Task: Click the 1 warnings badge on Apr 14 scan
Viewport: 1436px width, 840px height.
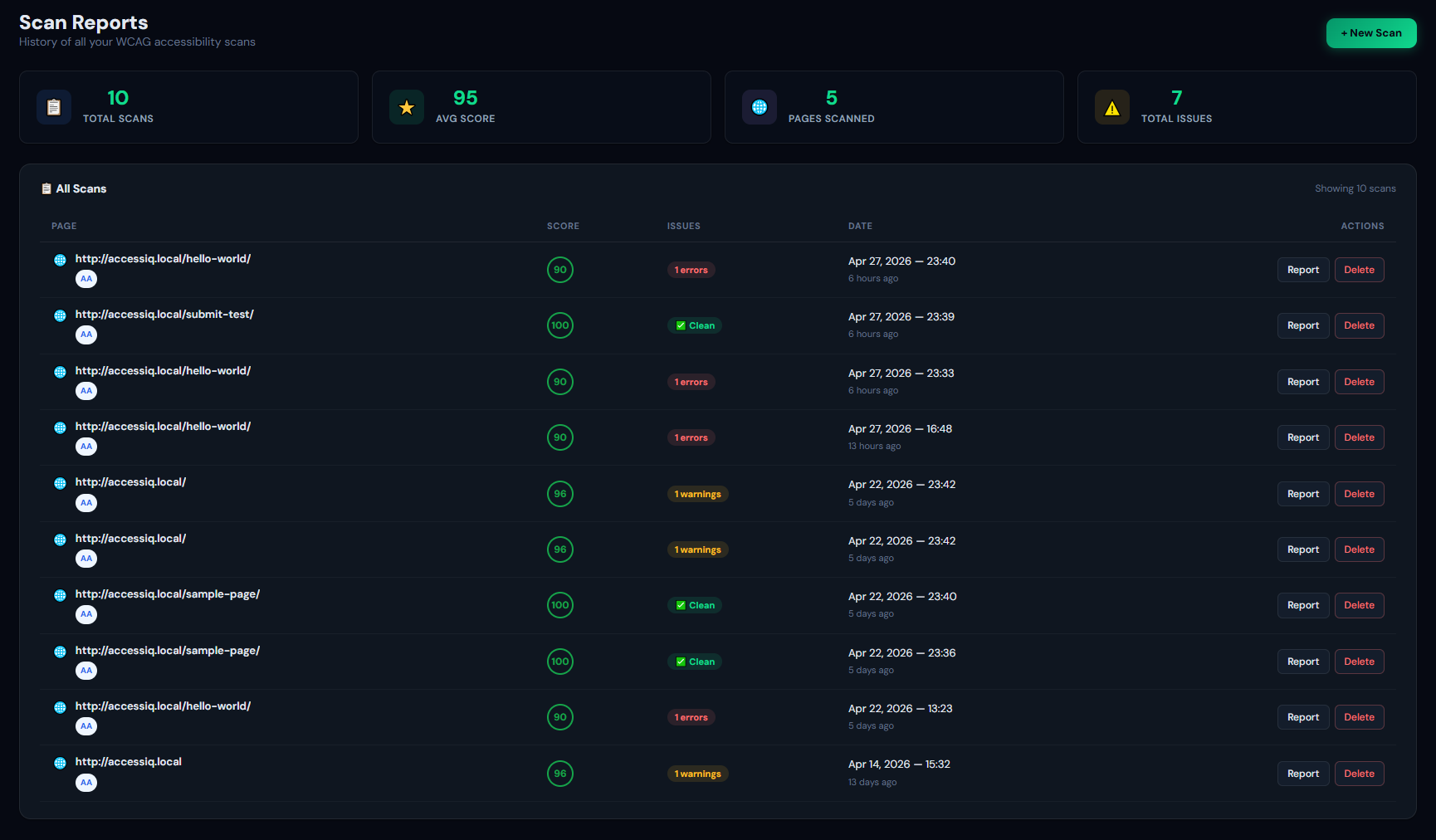Action: click(x=698, y=774)
